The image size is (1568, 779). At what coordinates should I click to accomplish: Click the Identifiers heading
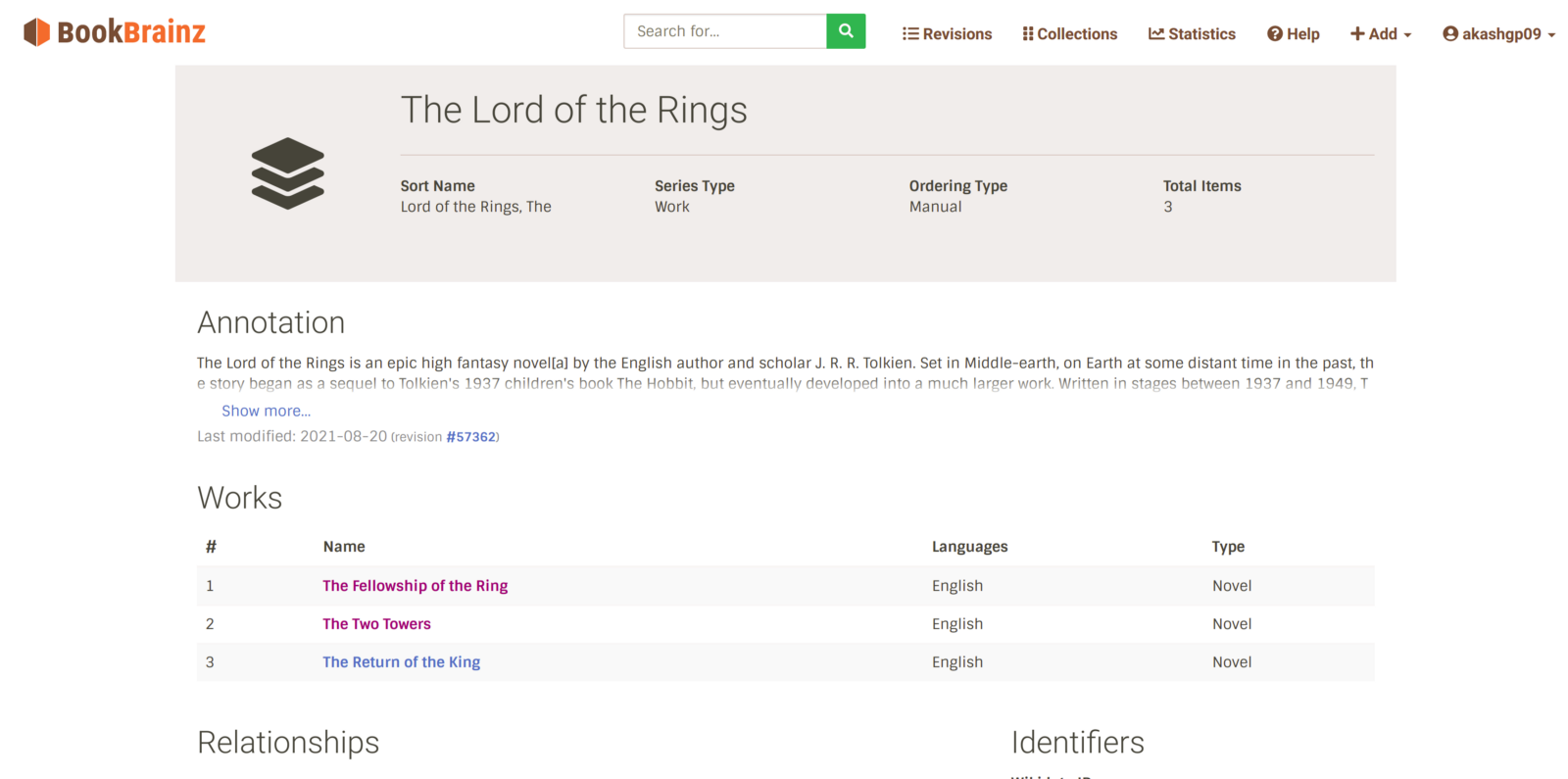click(1078, 743)
